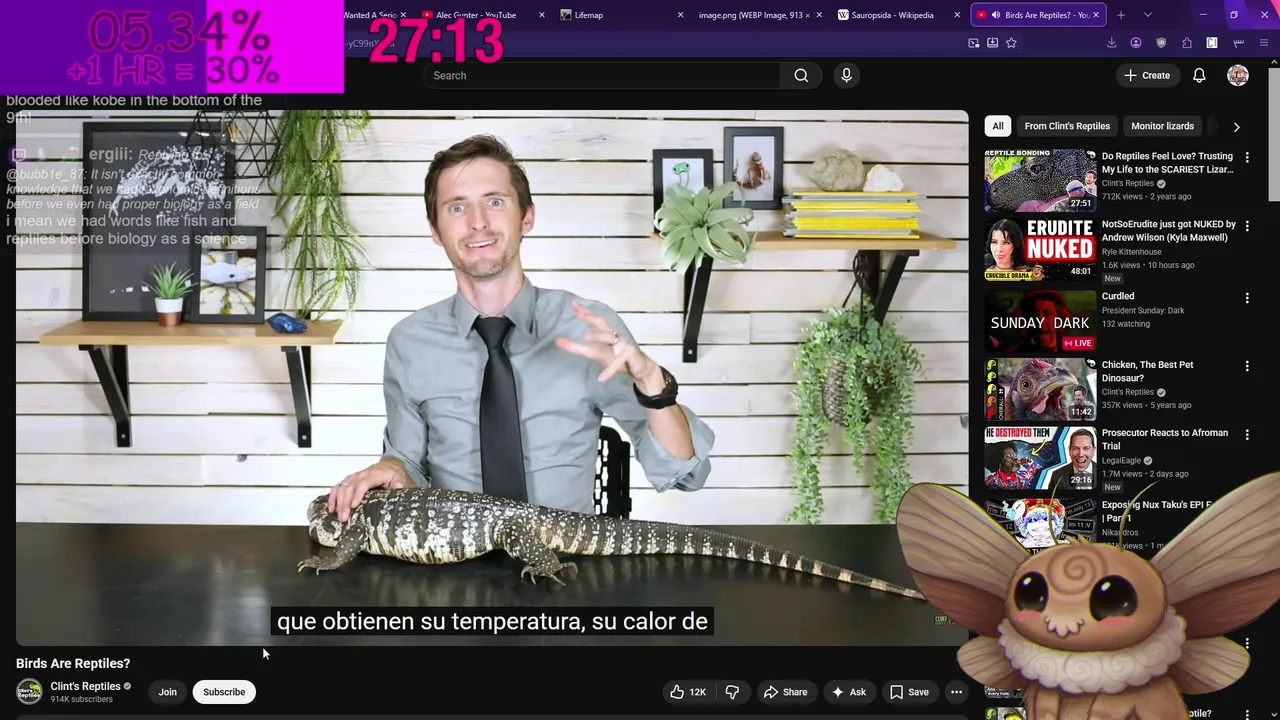This screenshot has width=1280, height=720.
Task: Click the 914K subscribers text
Action: (x=82, y=699)
